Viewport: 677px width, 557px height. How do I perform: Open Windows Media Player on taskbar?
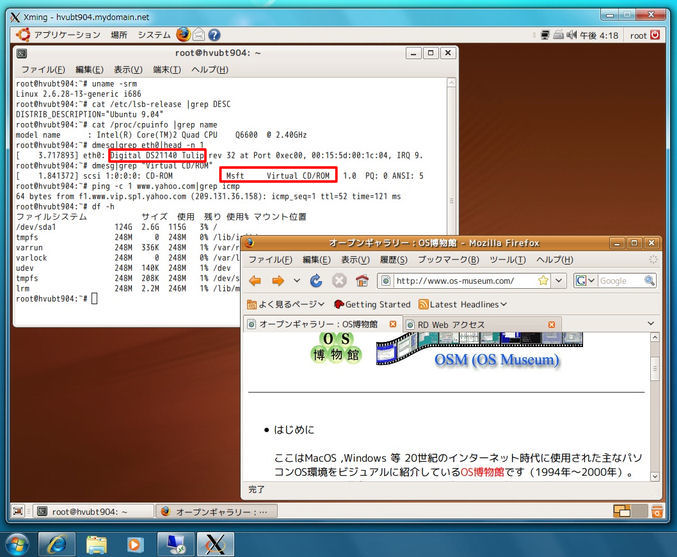click(x=135, y=544)
